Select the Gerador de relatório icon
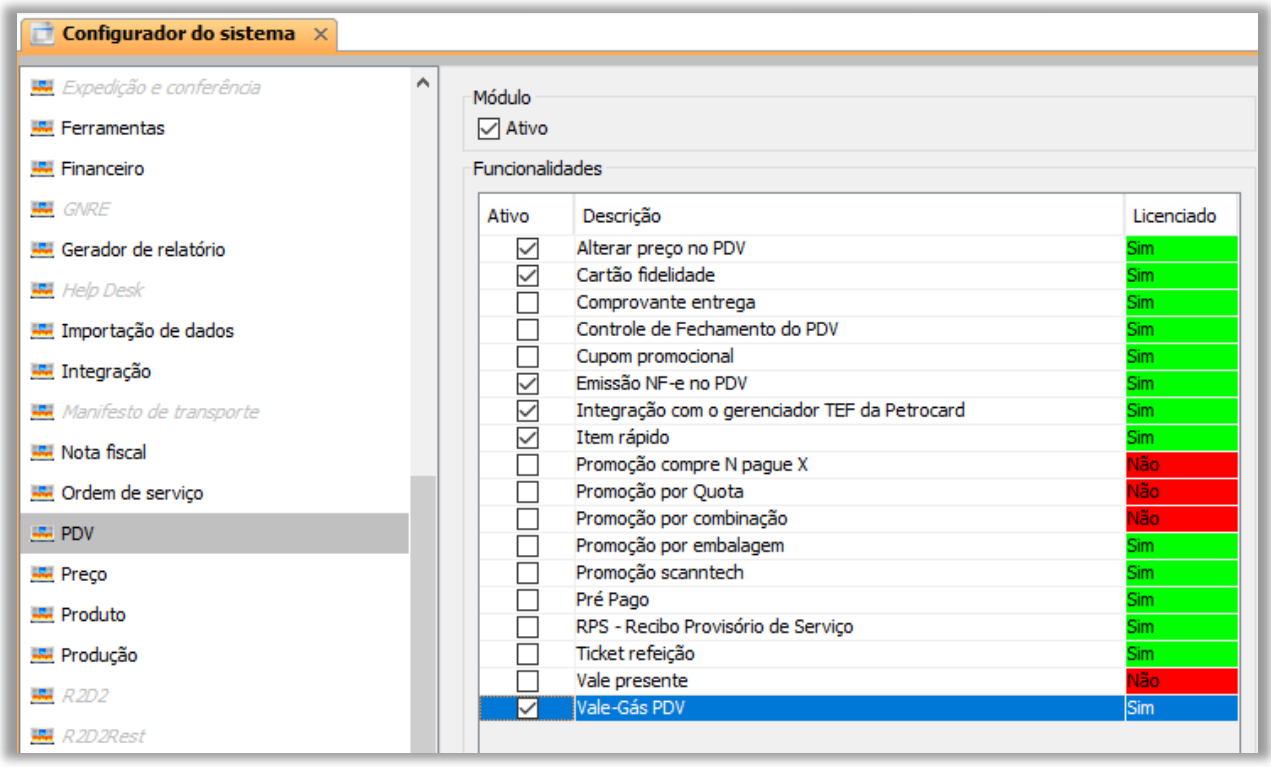1271x767 pixels. [41, 250]
